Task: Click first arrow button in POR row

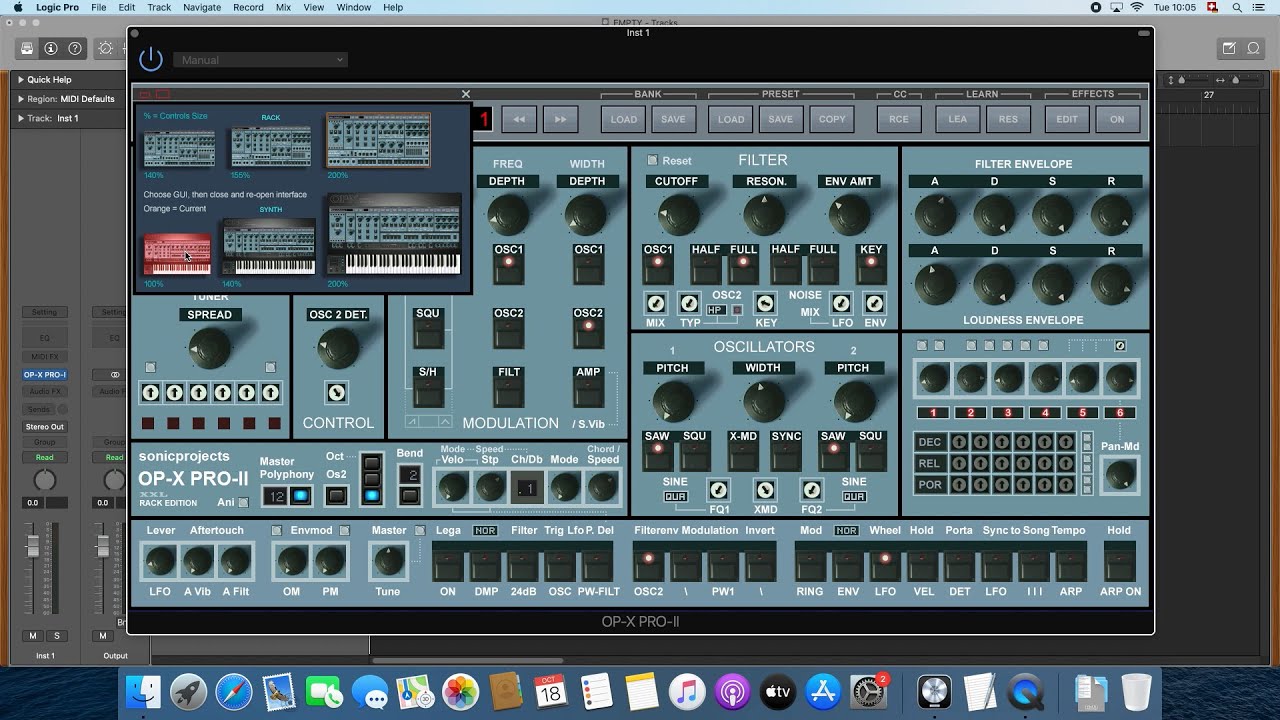Action: pyautogui.click(x=959, y=484)
